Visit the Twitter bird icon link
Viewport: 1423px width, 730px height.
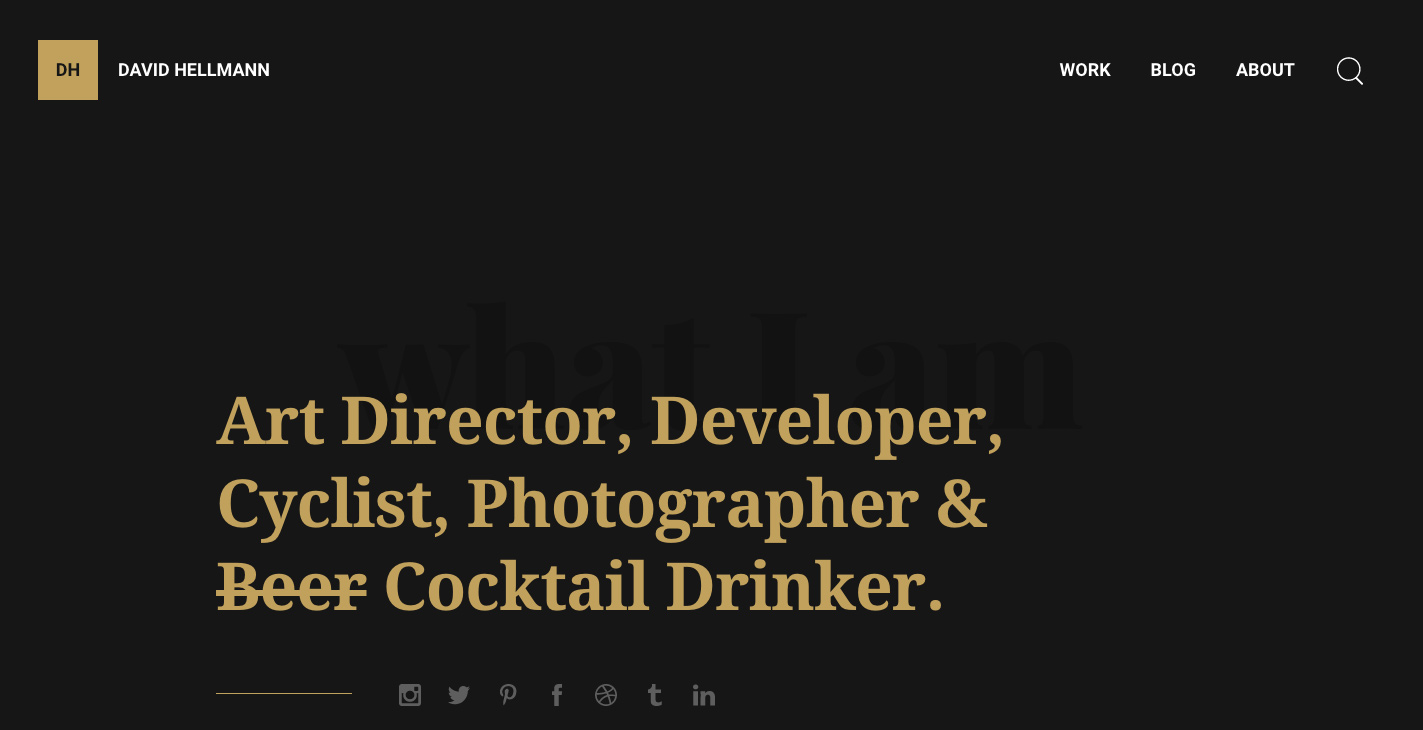(459, 695)
